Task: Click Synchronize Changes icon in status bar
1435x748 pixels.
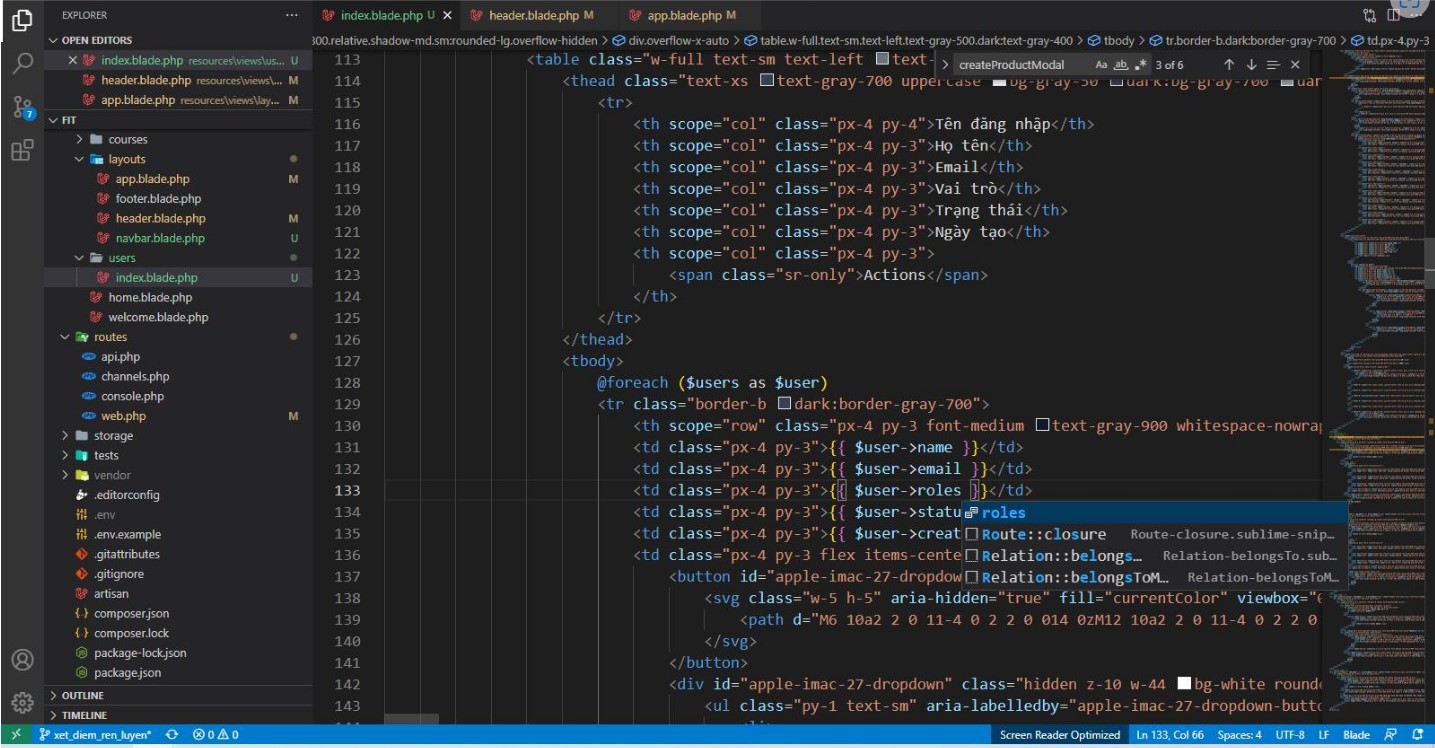Action: coord(172,735)
